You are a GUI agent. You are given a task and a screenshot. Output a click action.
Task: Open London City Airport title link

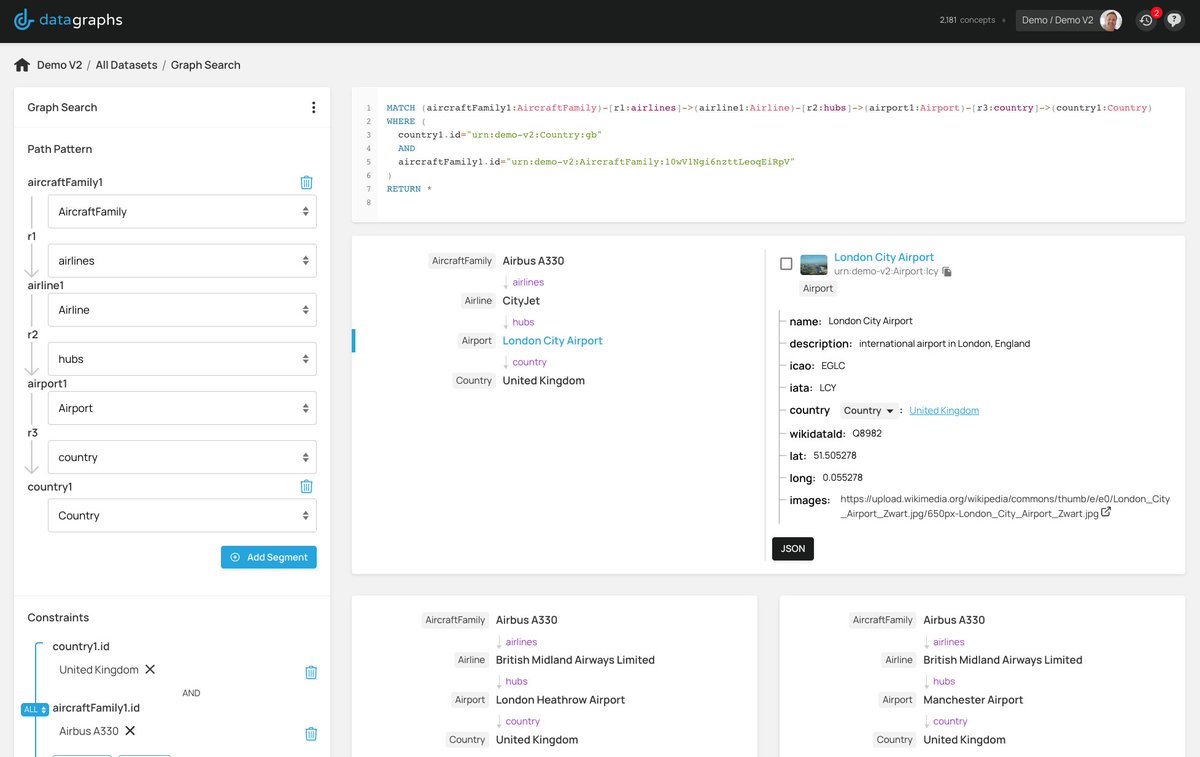point(884,257)
